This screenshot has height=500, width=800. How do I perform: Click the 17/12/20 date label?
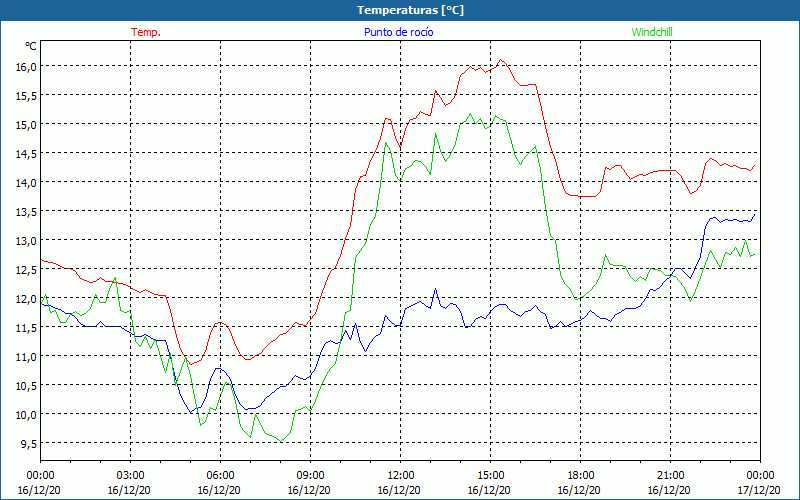[x=759, y=490]
